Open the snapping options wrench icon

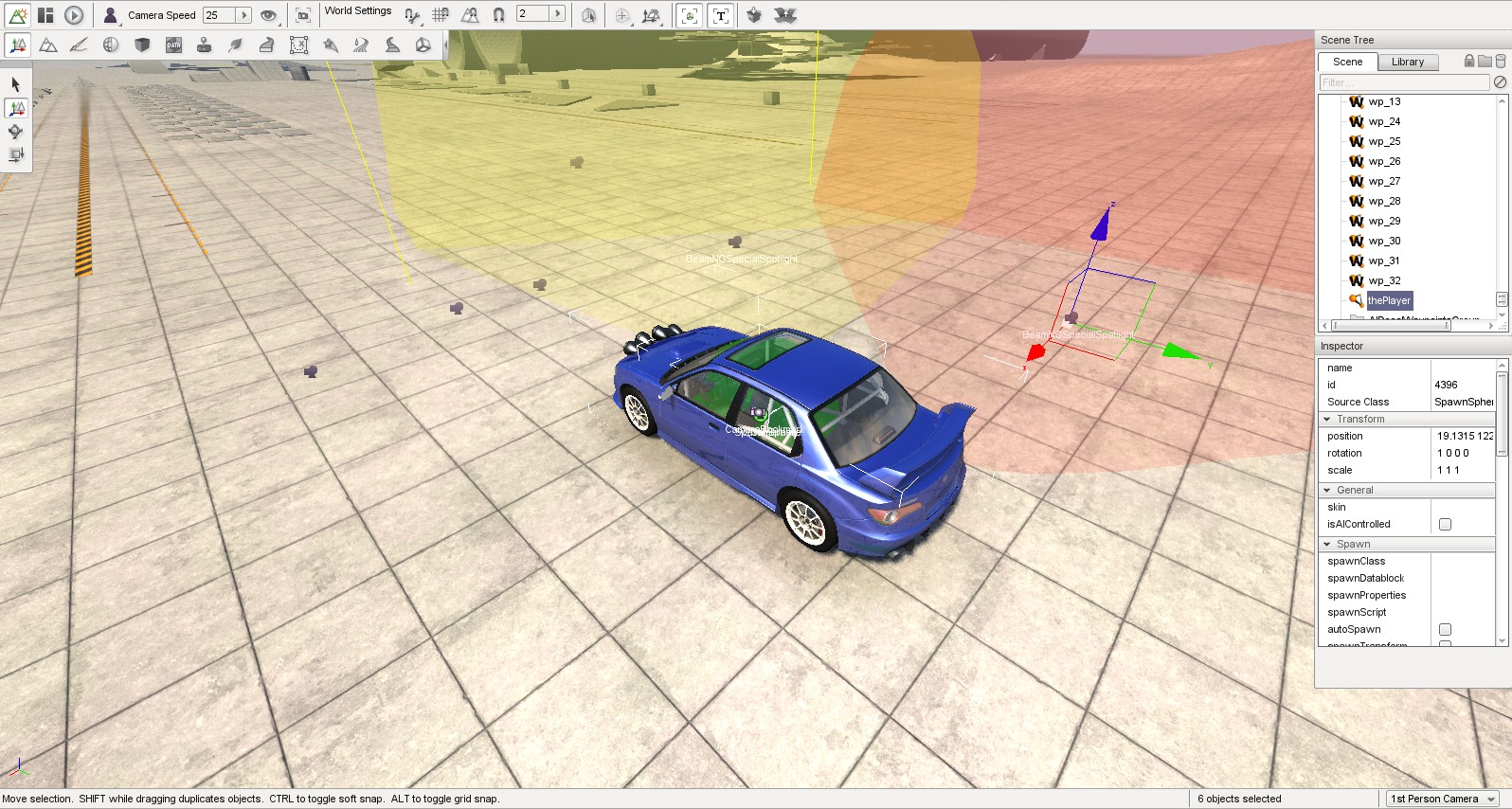point(412,15)
